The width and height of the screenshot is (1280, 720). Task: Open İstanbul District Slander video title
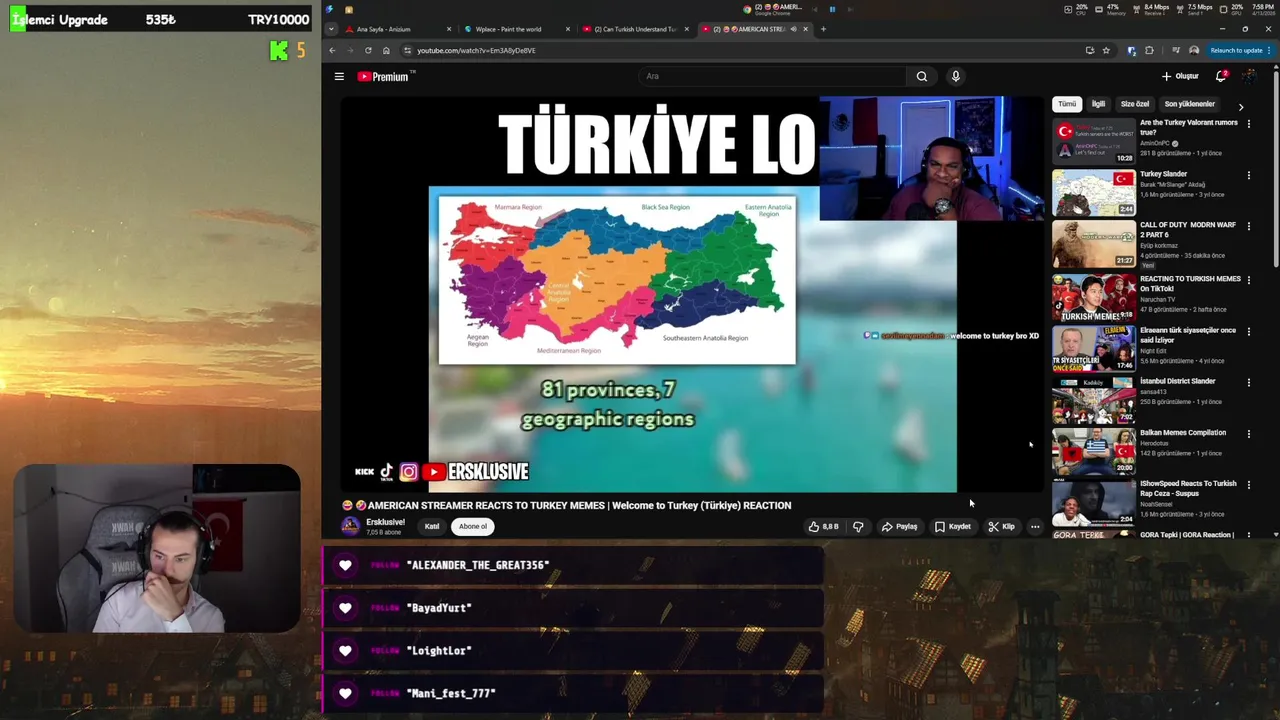coord(1177,381)
